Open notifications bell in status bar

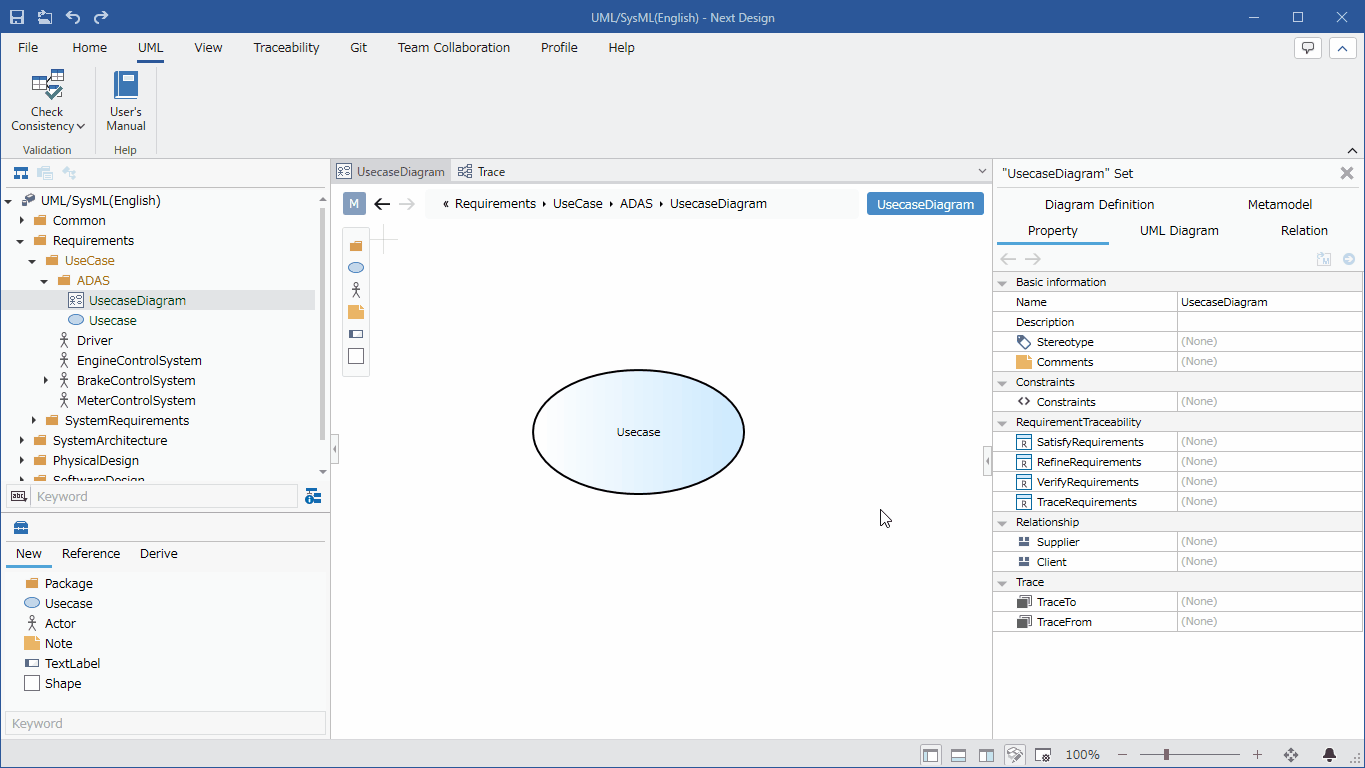pos(1330,755)
